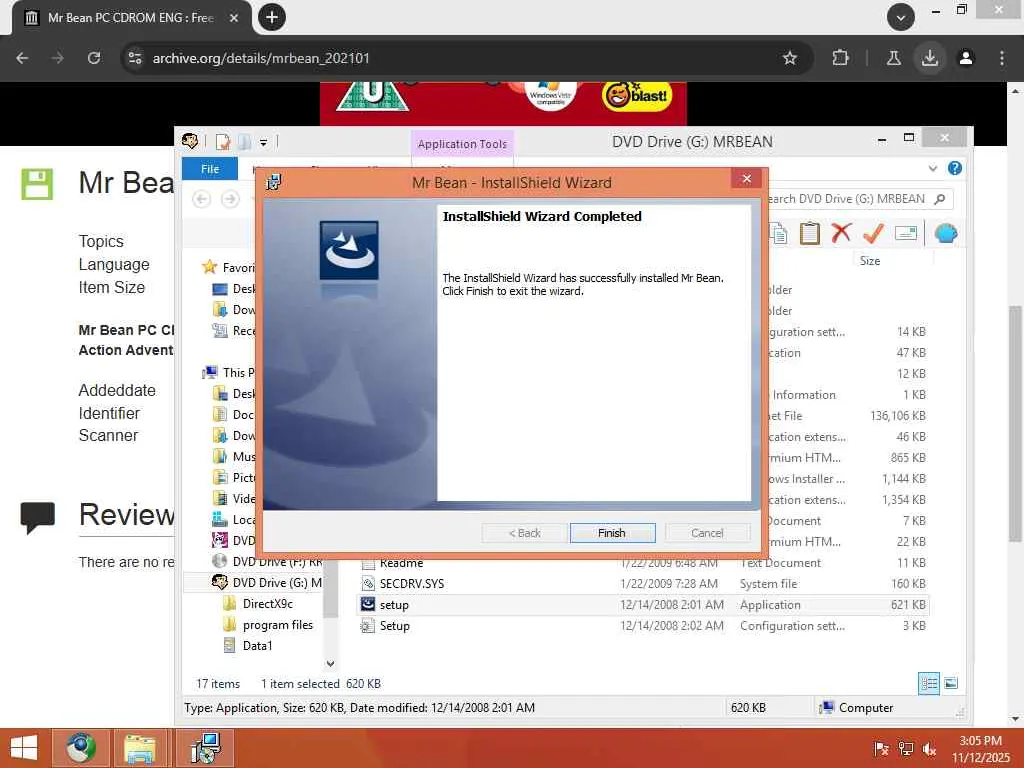1024x768 pixels.
Task: Click the site information icon in address bar
Action: click(x=135, y=58)
